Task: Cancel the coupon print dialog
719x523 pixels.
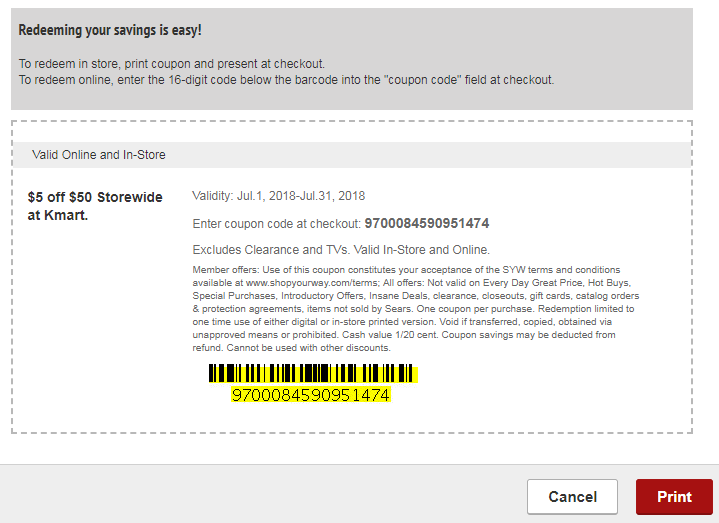Action: click(572, 497)
